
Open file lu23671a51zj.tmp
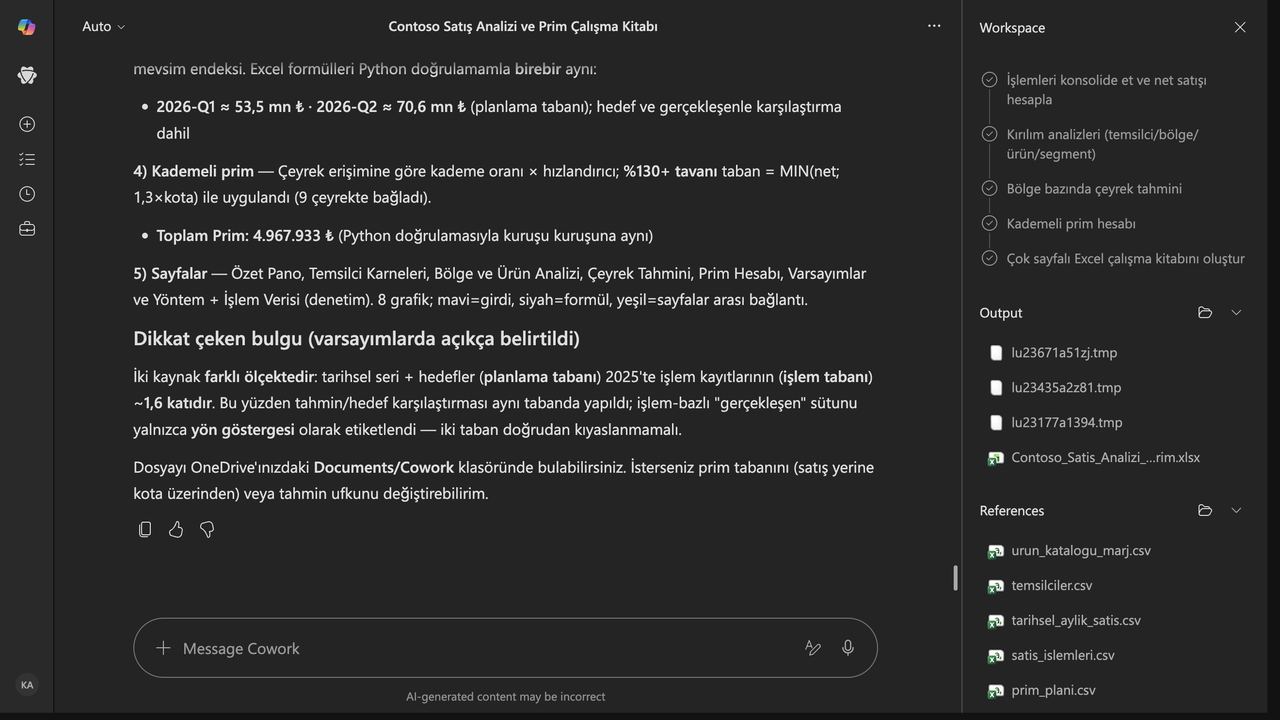point(1064,352)
